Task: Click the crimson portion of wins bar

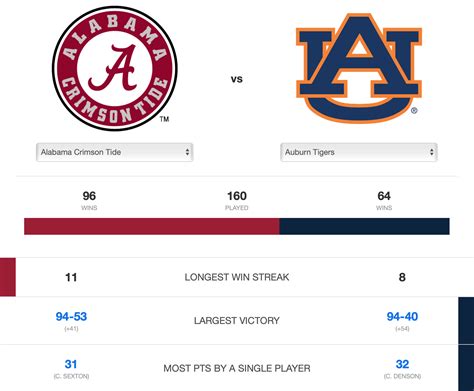Action: tap(152, 226)
